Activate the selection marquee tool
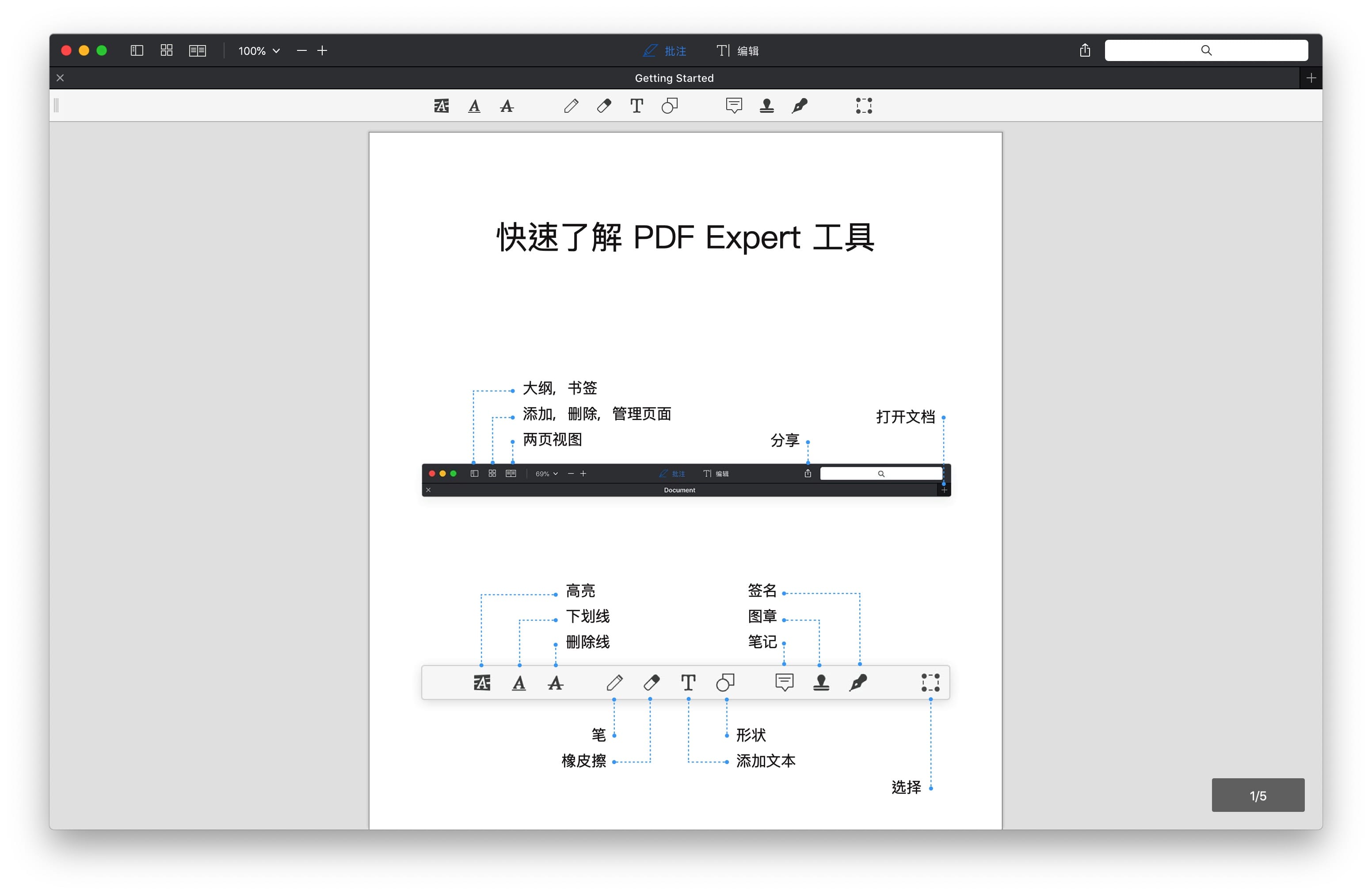1372x895 pixels. [x=864, y=106]
